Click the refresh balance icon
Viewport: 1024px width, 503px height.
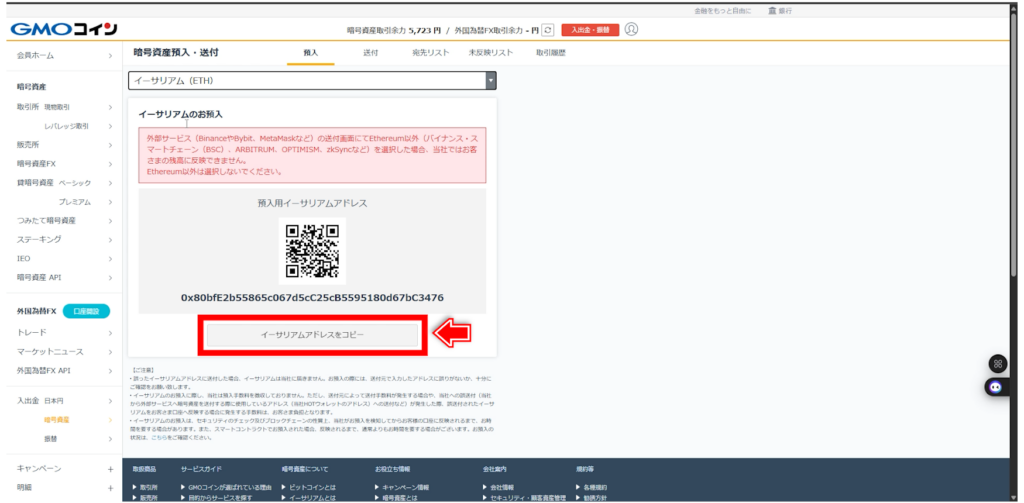(x=548, y=30)
